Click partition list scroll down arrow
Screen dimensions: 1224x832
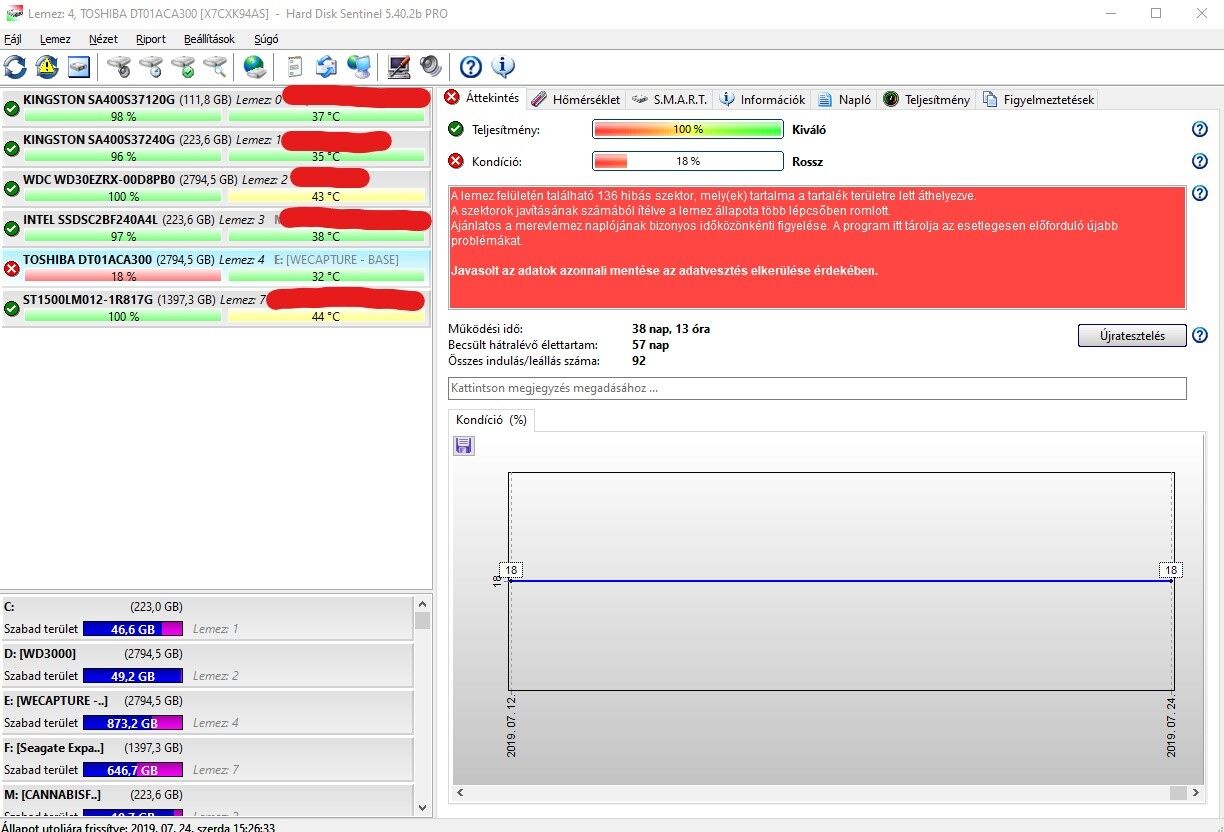[x=422, y=807]
